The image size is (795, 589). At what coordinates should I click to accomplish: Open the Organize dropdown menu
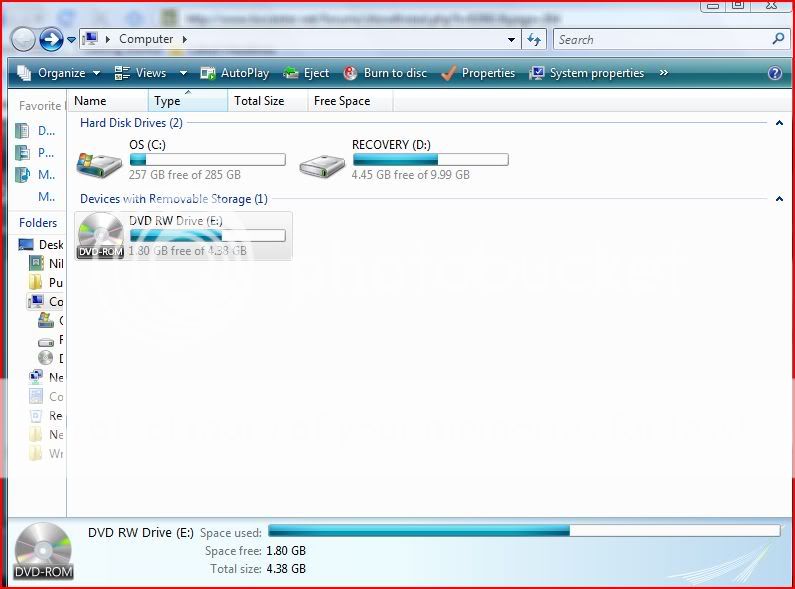click(60, 73)
